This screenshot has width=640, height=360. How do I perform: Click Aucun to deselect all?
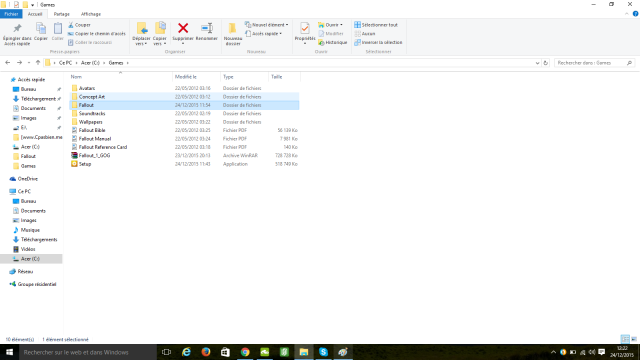[x=365, y=34]
